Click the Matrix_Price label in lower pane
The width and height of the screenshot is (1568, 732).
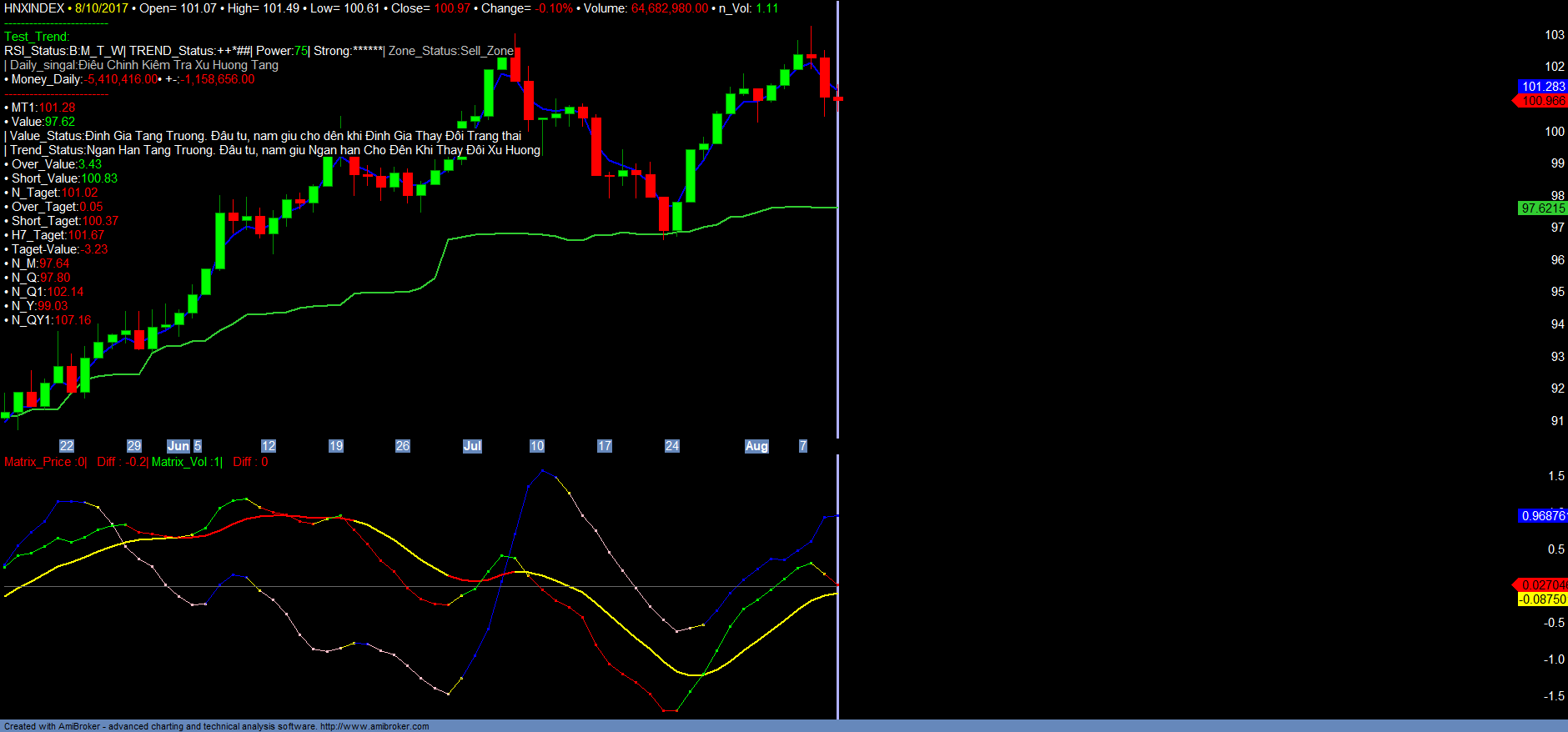coord(44,462)
